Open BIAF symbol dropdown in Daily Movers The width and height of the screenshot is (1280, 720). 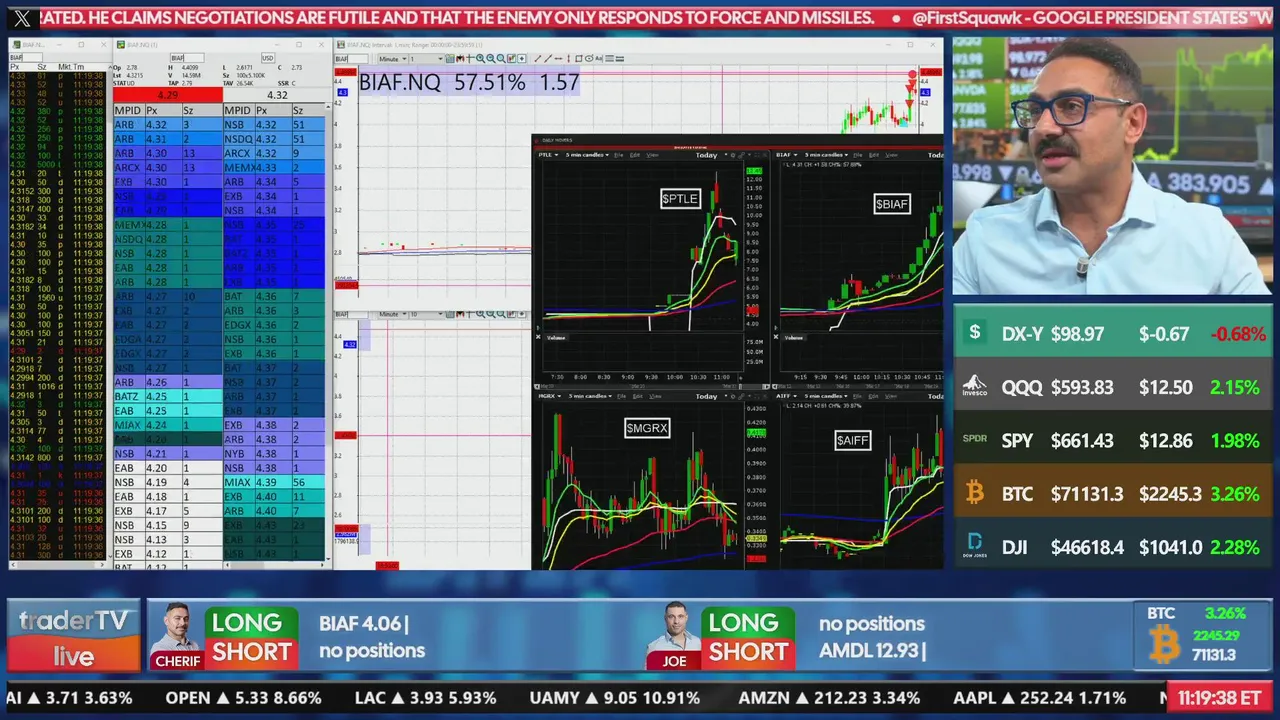[x=787, y=155]
